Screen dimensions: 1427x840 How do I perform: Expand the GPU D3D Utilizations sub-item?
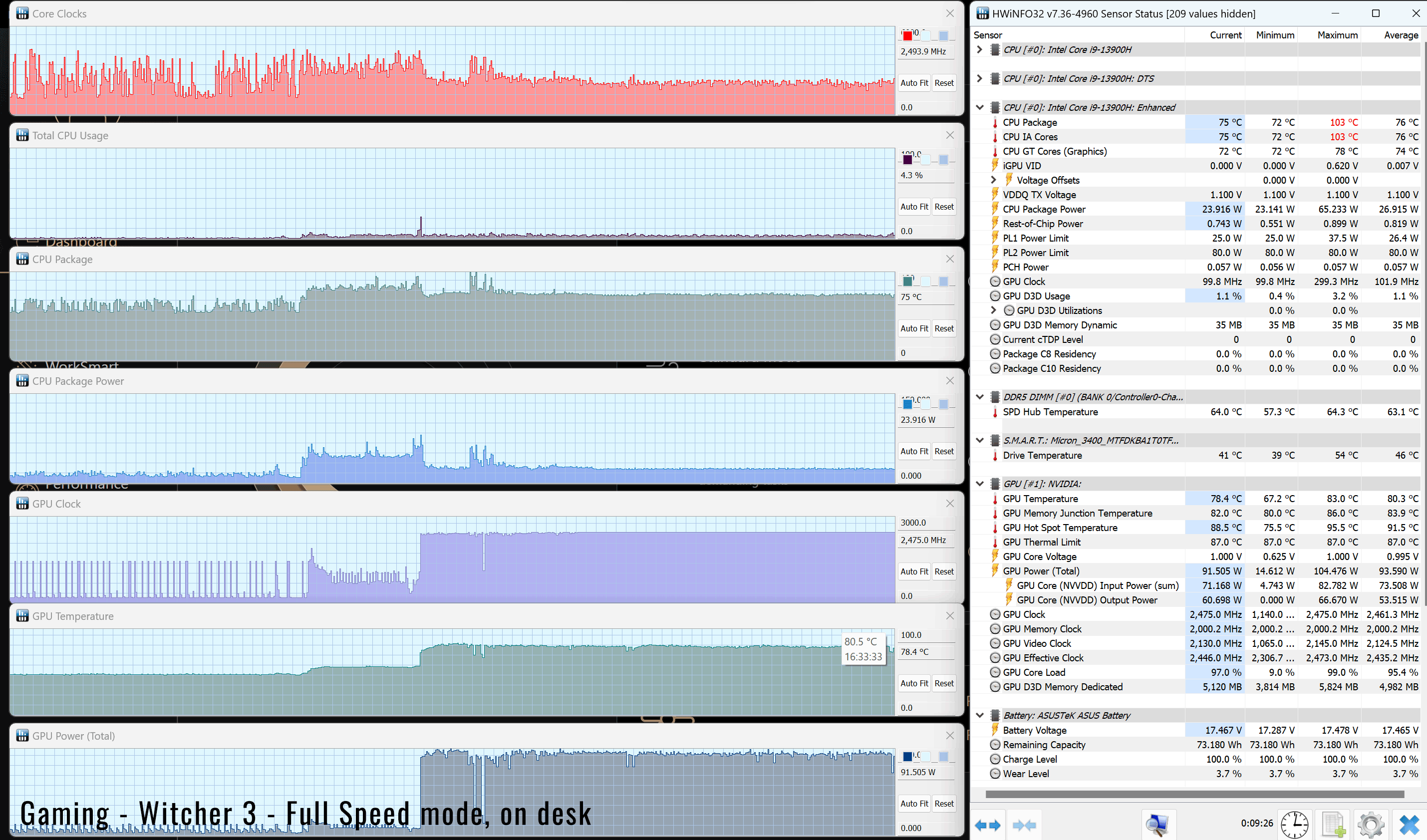coord(994,310)
